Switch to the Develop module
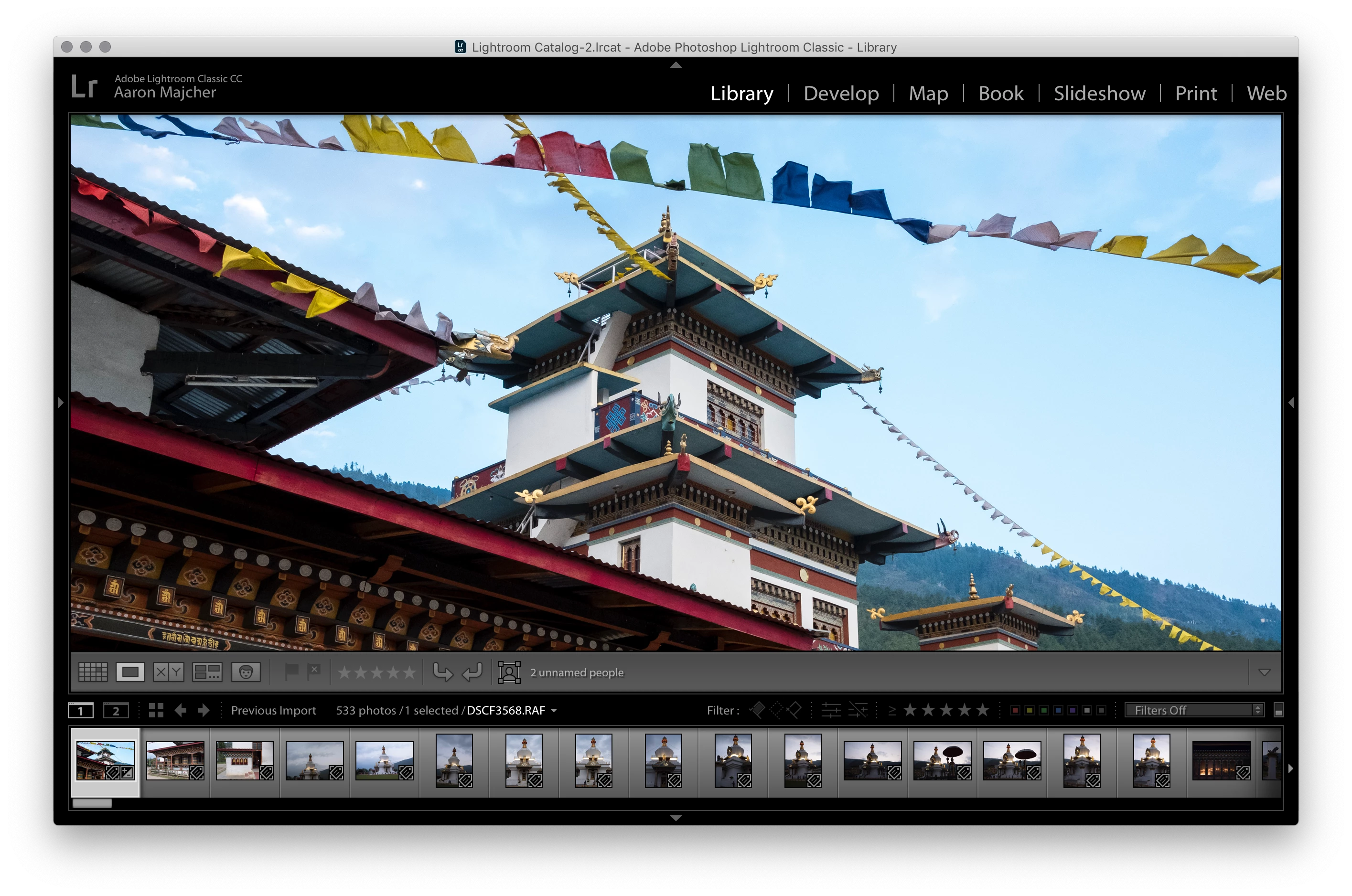The width and height of the screenshot is (1352, 896). [840, 93]
